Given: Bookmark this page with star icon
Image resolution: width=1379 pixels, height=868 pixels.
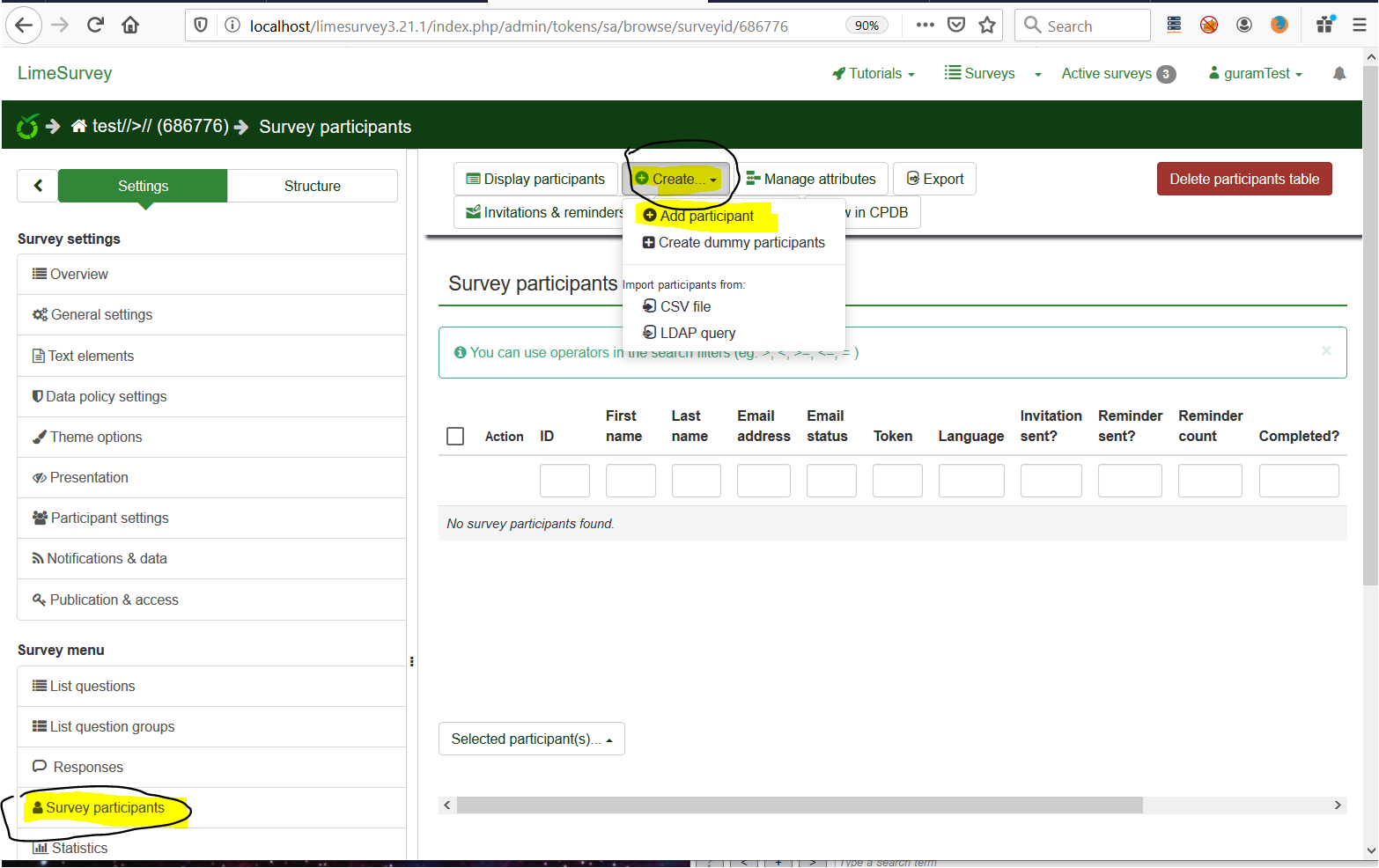Looking at the screenshot, I should coord(987,26).
